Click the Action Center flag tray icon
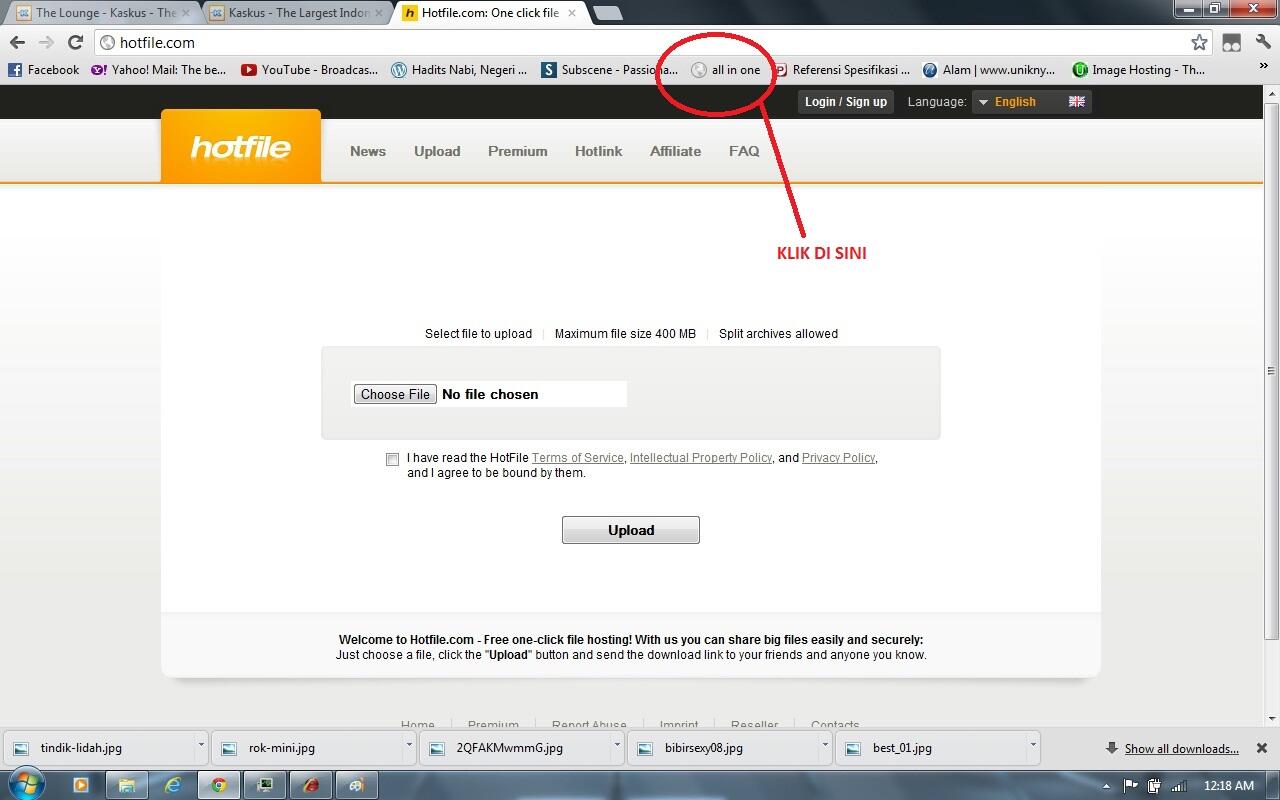This screenshot has width=1280, height=800. point(1131,785)
